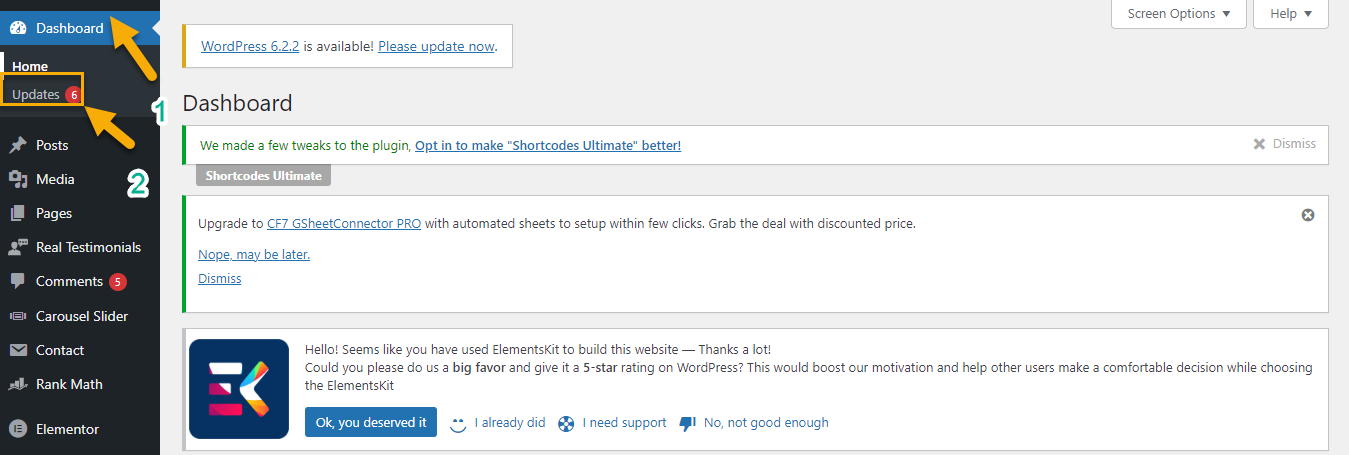Open the Pages menu label

pos(54,213)
